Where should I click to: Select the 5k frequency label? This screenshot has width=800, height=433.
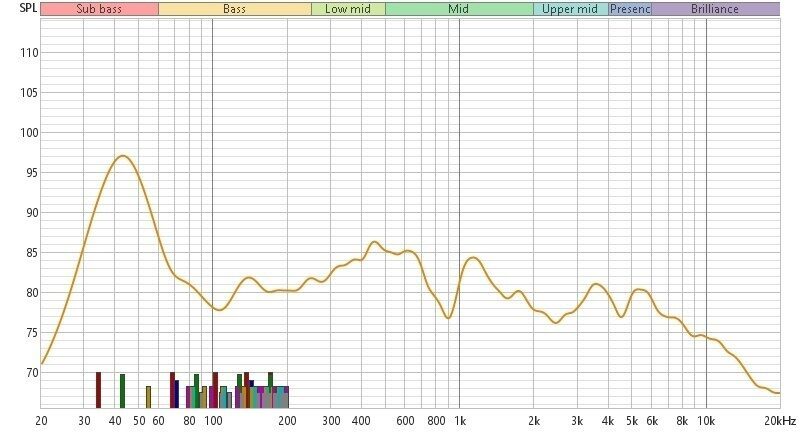click(632, 421)
